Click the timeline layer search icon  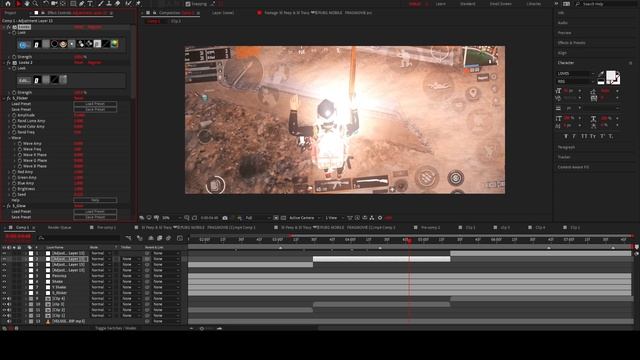[x=41, y=237]
